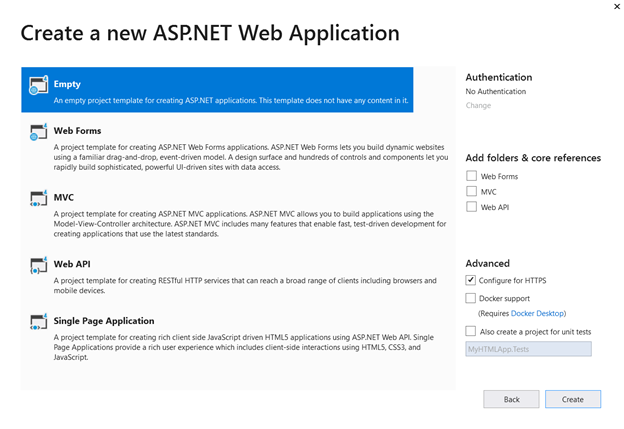Enable MVC folders and core references

[471, 191]
